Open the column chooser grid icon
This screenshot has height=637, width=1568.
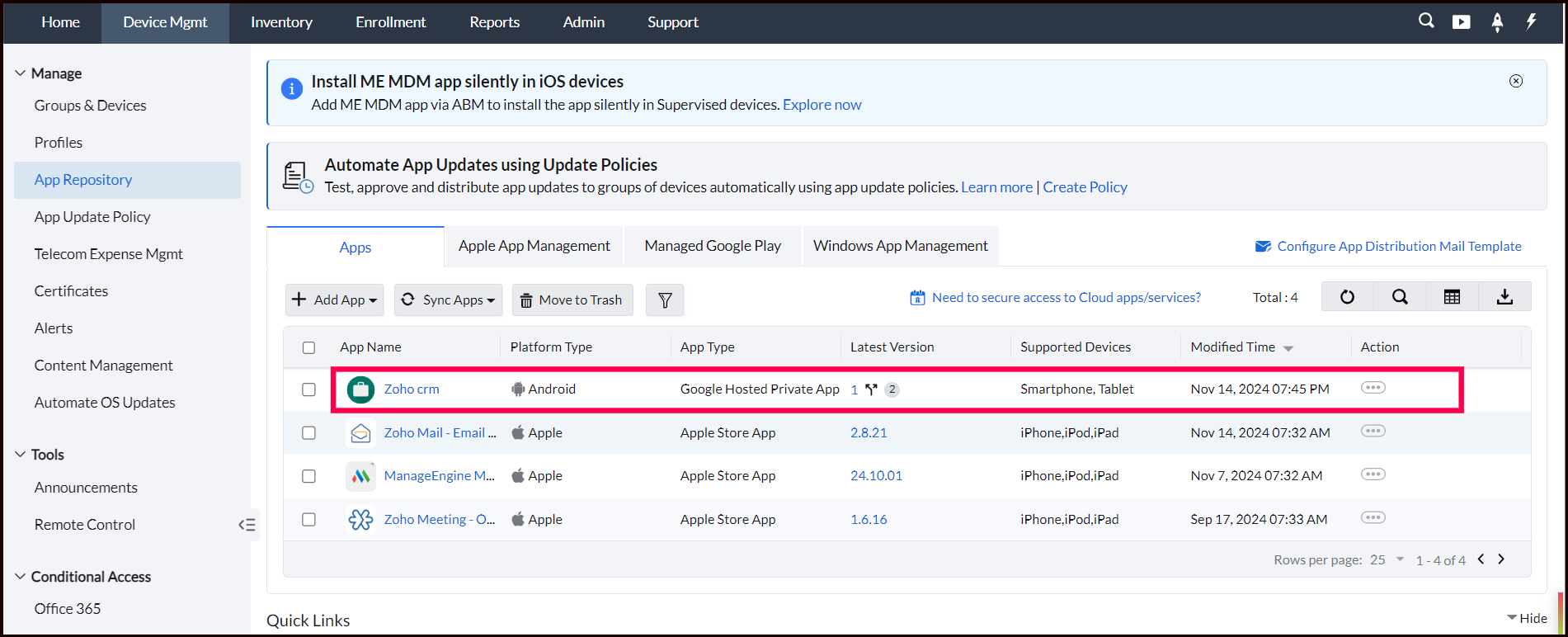[1452, 297]
